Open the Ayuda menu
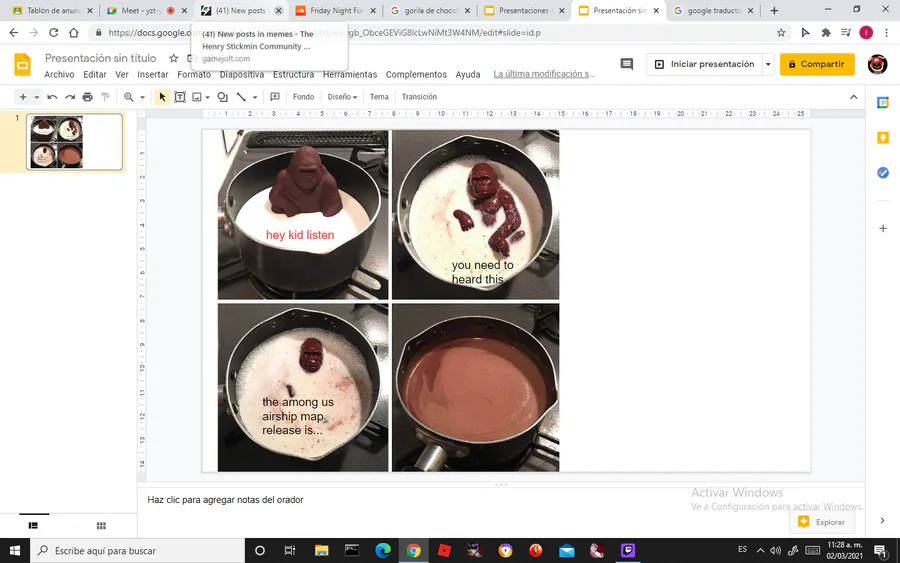 coord(468,75)
